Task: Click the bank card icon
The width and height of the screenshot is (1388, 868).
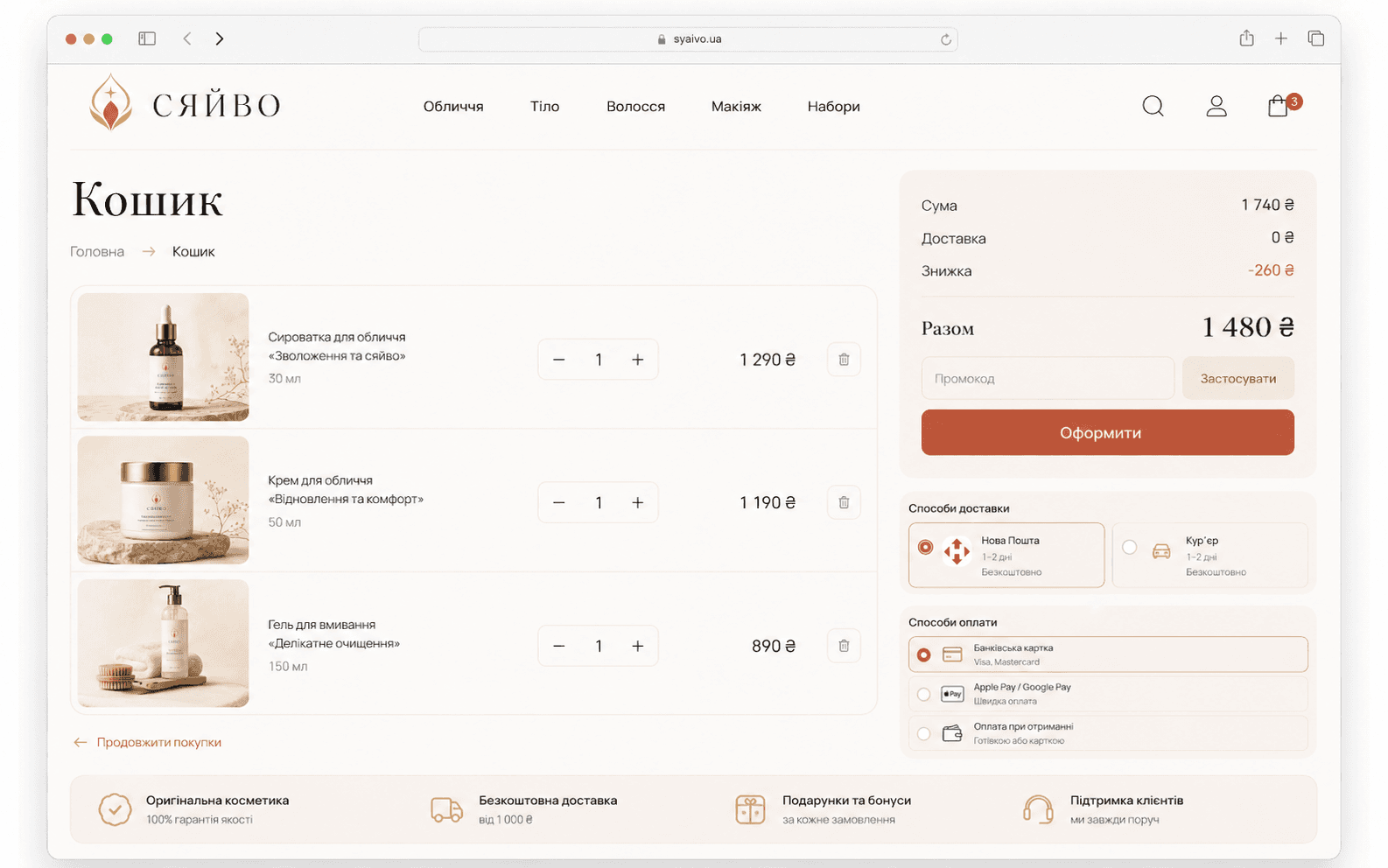Action: coord(952,654)
